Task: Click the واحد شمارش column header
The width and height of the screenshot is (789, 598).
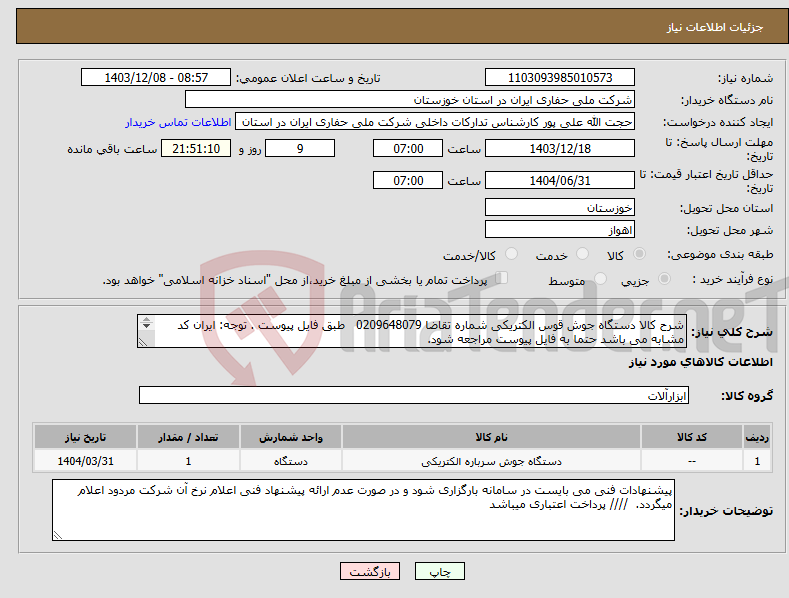Action: point(291,437)
